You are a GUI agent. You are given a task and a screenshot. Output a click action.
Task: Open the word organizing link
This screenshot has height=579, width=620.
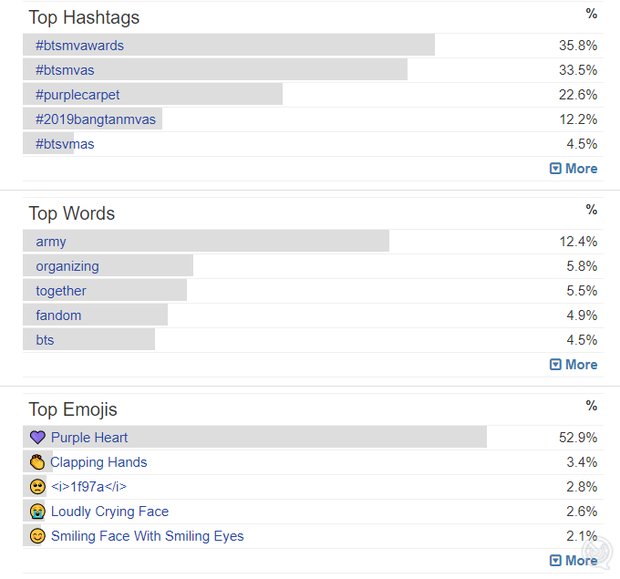(x=67, y=267)
